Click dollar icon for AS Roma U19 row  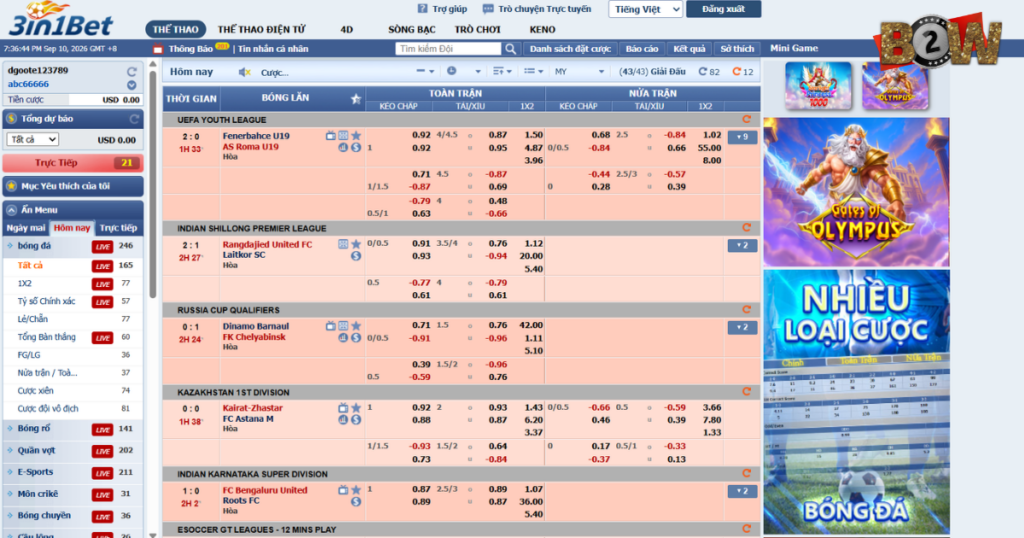(356, 148)
